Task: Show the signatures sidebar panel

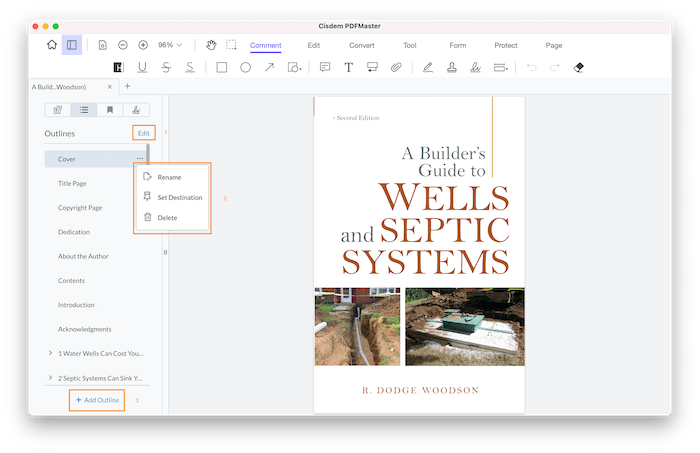Action: pyautogui.click(x=136, y=110)
